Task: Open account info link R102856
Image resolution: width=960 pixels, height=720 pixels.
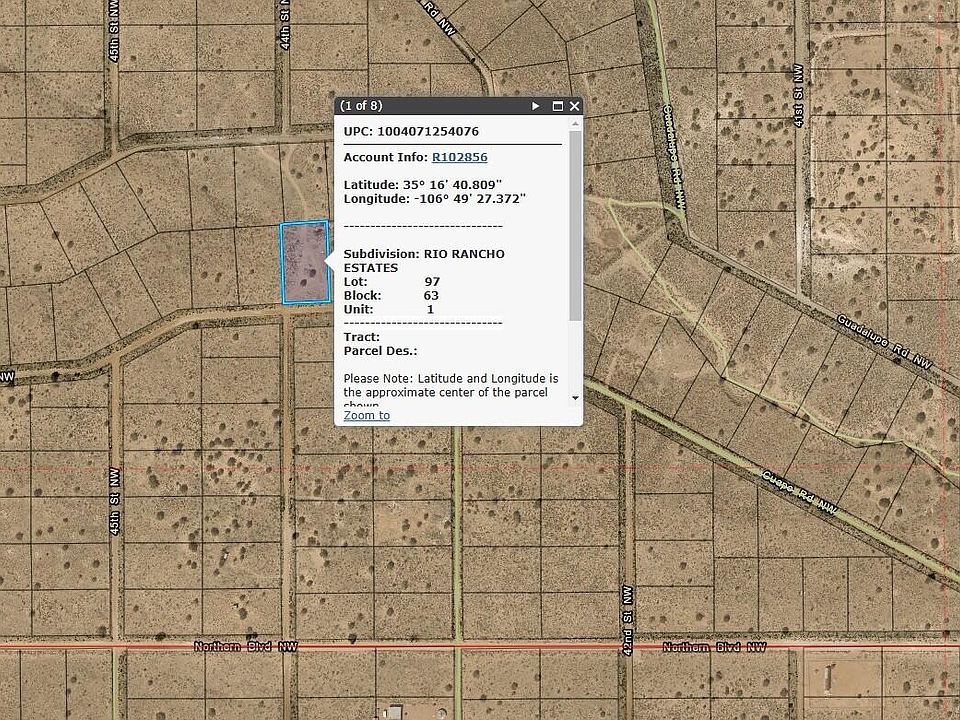Action: pos(459,157)
